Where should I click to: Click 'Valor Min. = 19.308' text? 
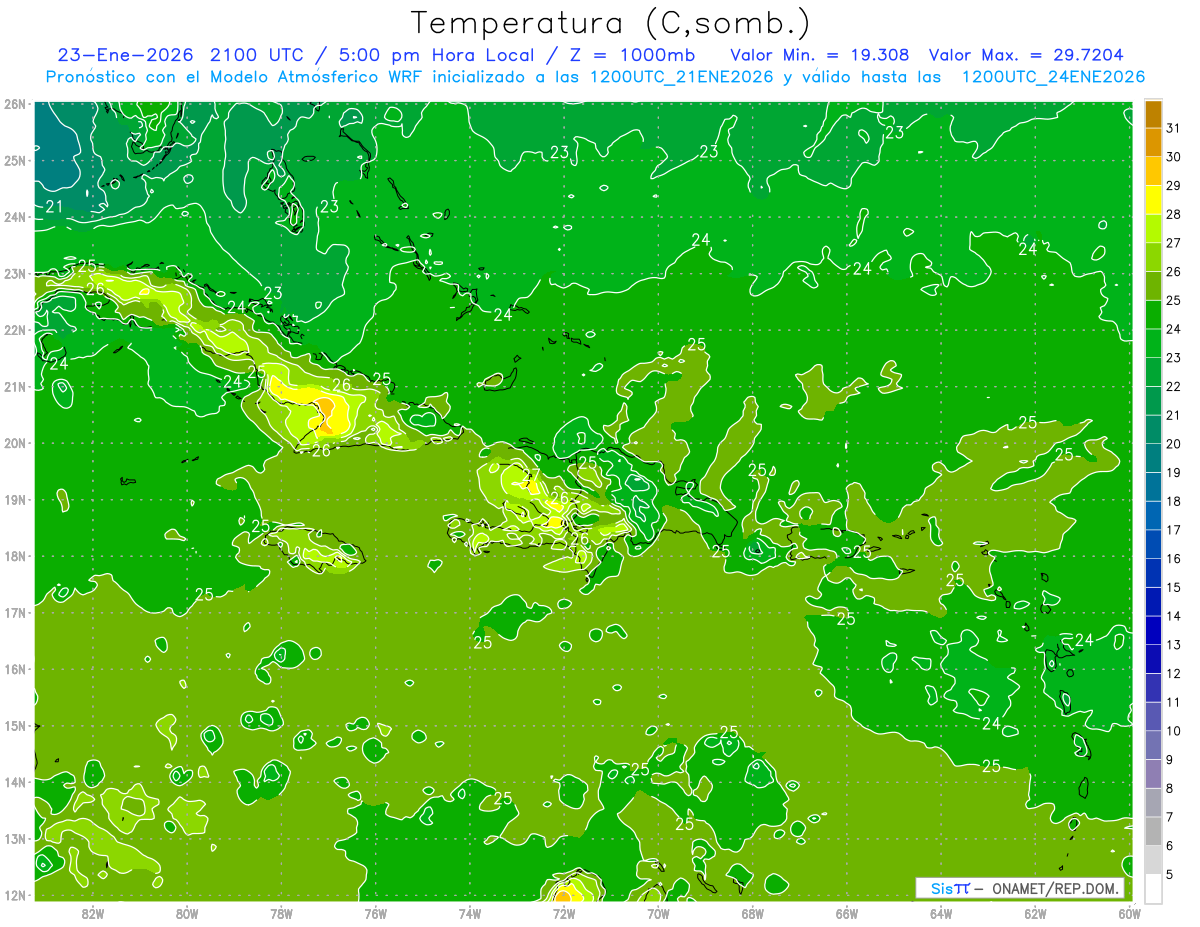[x=820, y=55]
